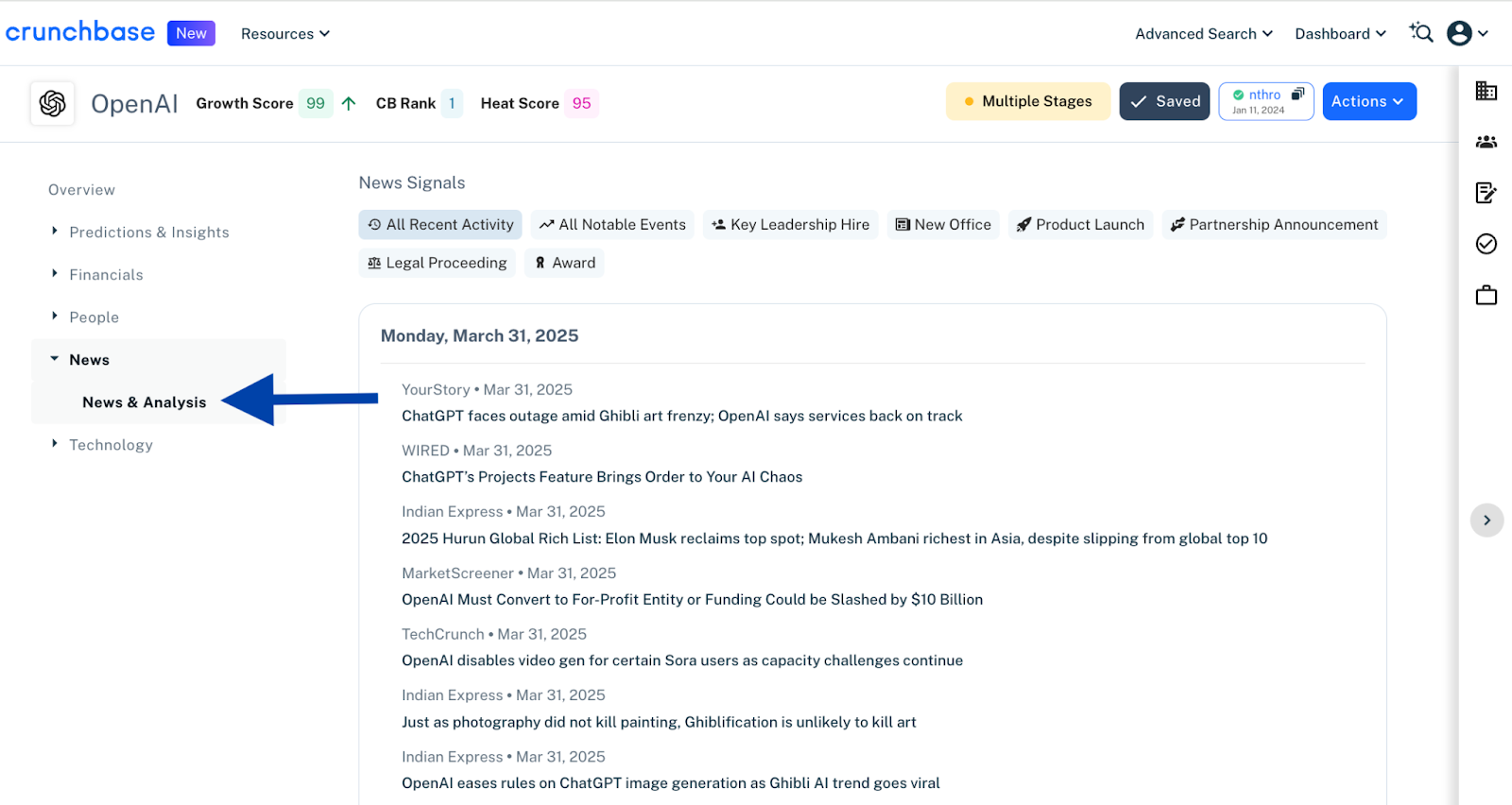
Task: Open the Advanced Search dropdown
Action: [x=1204, y=34]
